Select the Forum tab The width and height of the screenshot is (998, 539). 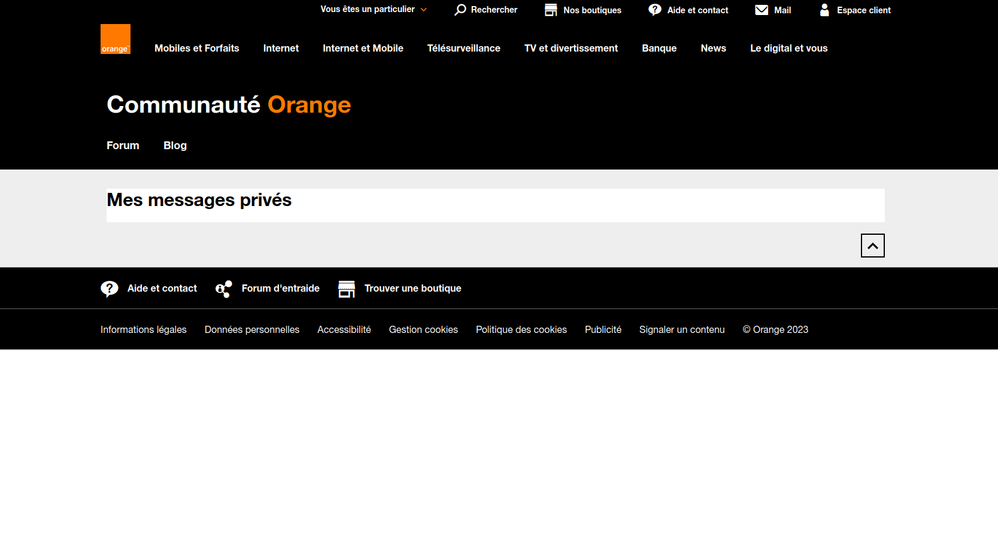[x=123, y=145]
